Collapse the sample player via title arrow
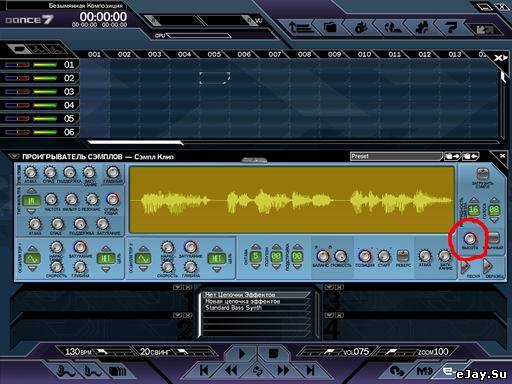 14,156
